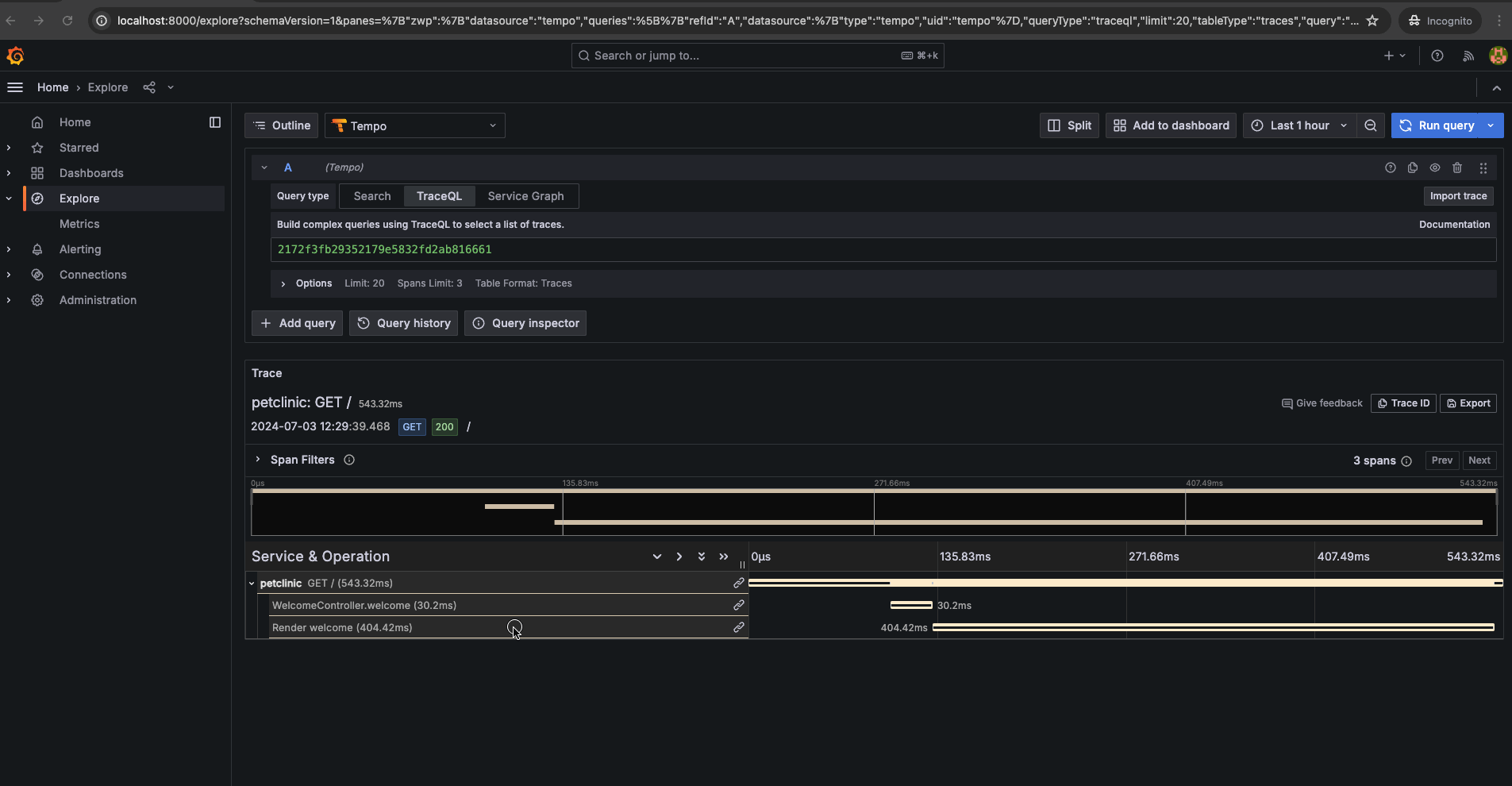Viewport: 1512px width, 786px height.
Task: Switch to the Service Graph query type
Action: click(x=525, y=196)
